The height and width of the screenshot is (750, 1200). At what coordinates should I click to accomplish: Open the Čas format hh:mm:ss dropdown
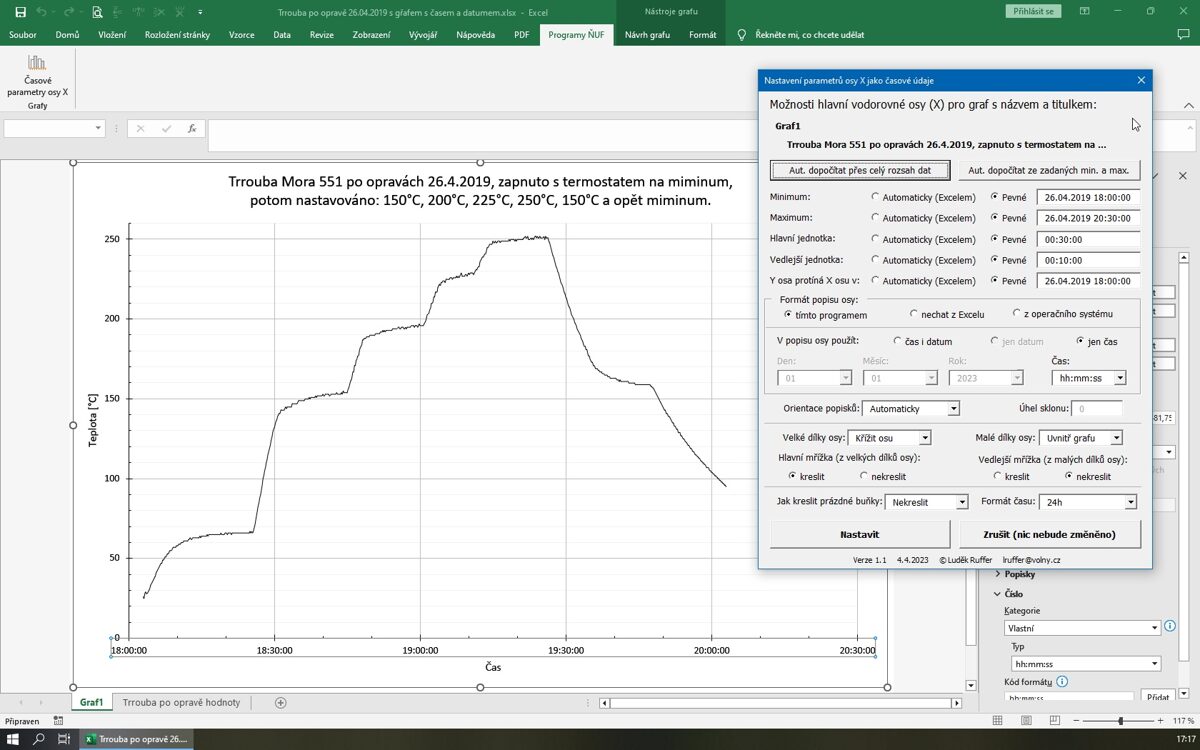coord(1120,378)
